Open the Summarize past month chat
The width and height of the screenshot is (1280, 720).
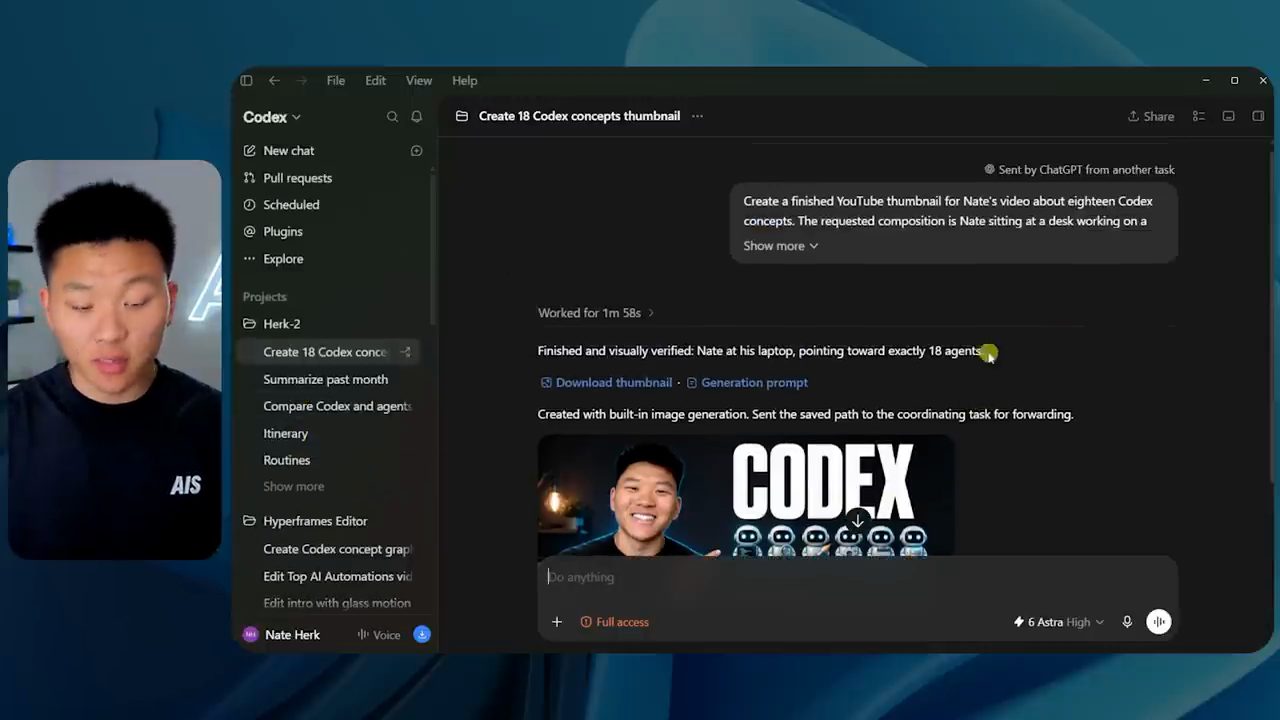pos(326,379)
